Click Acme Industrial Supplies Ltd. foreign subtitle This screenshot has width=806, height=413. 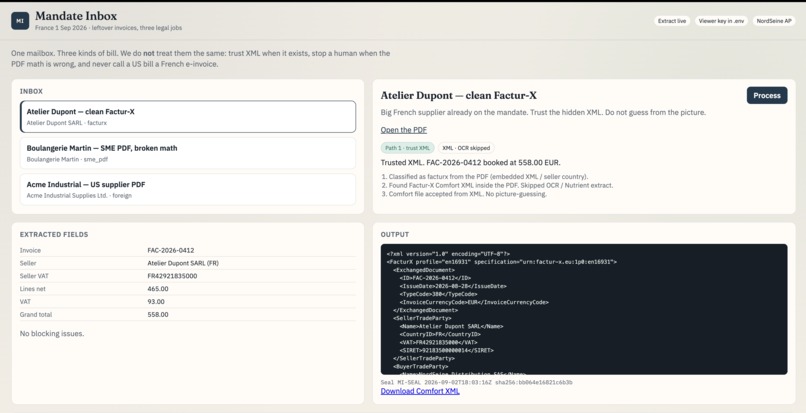coord(79,196)
